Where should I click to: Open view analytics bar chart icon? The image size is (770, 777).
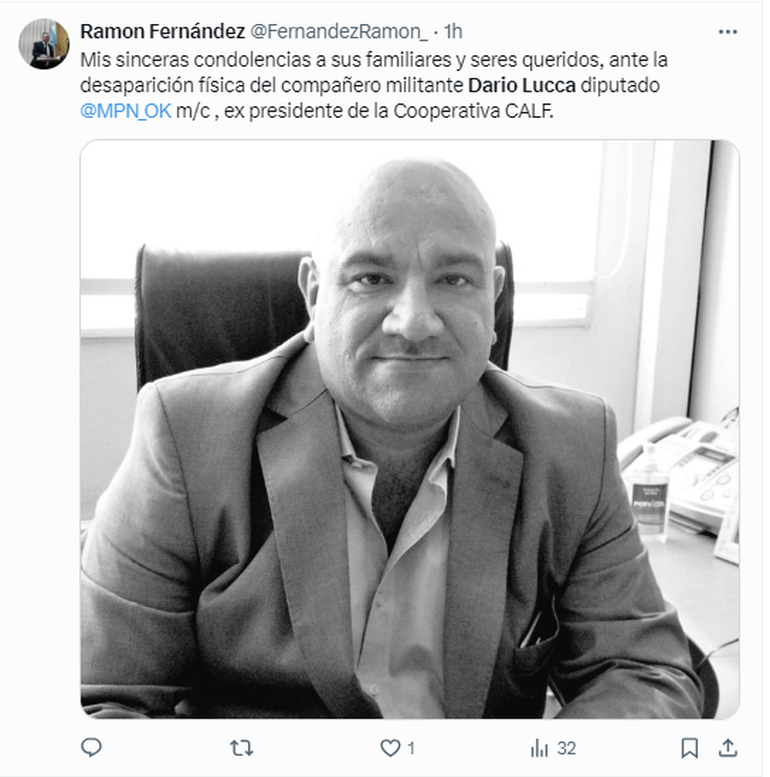539,748
